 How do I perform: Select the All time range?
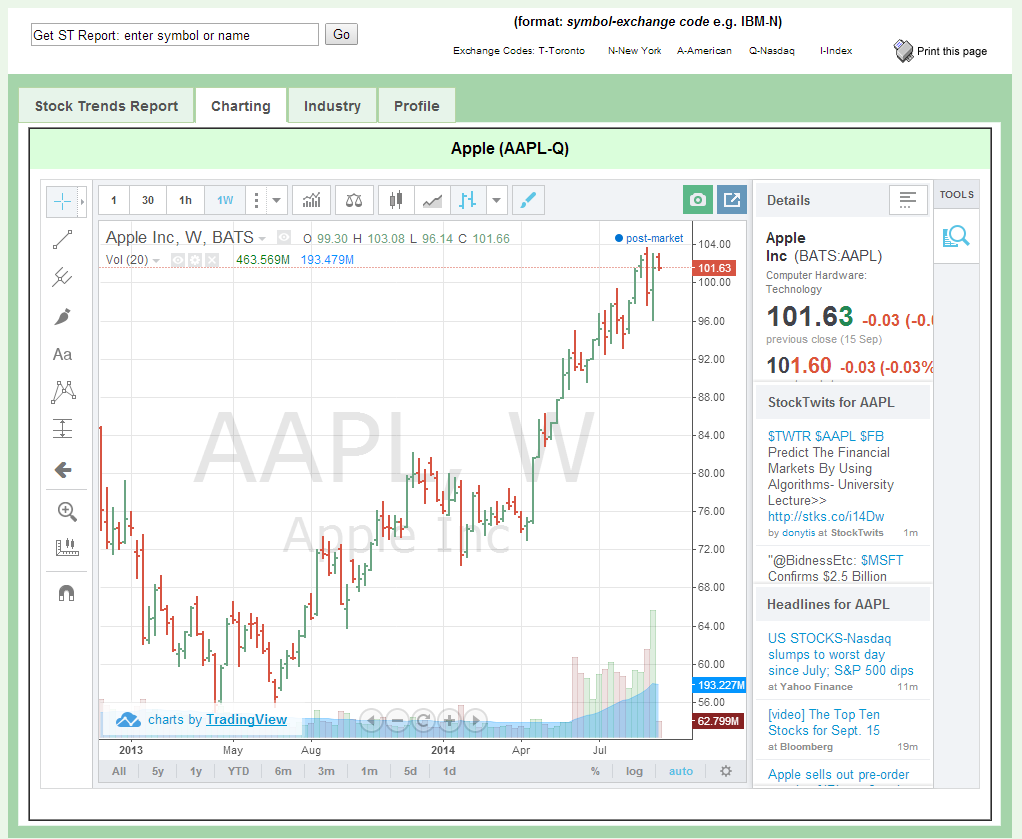[x=119, y=771]
